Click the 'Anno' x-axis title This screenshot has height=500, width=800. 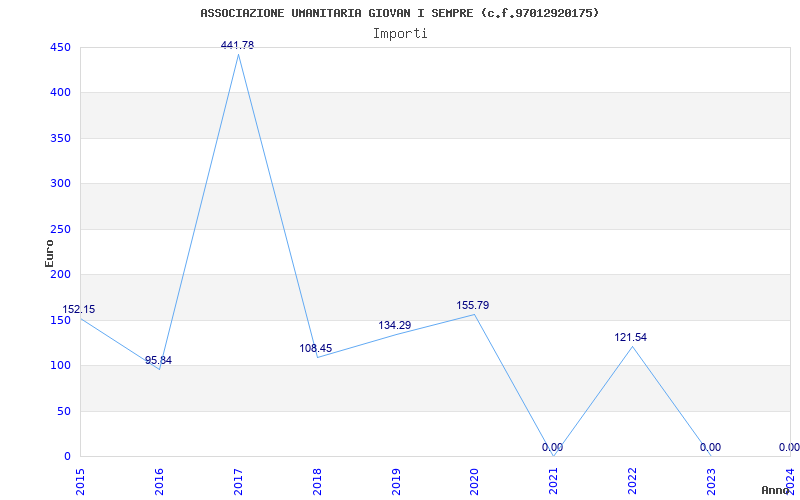tap(776, 490)
